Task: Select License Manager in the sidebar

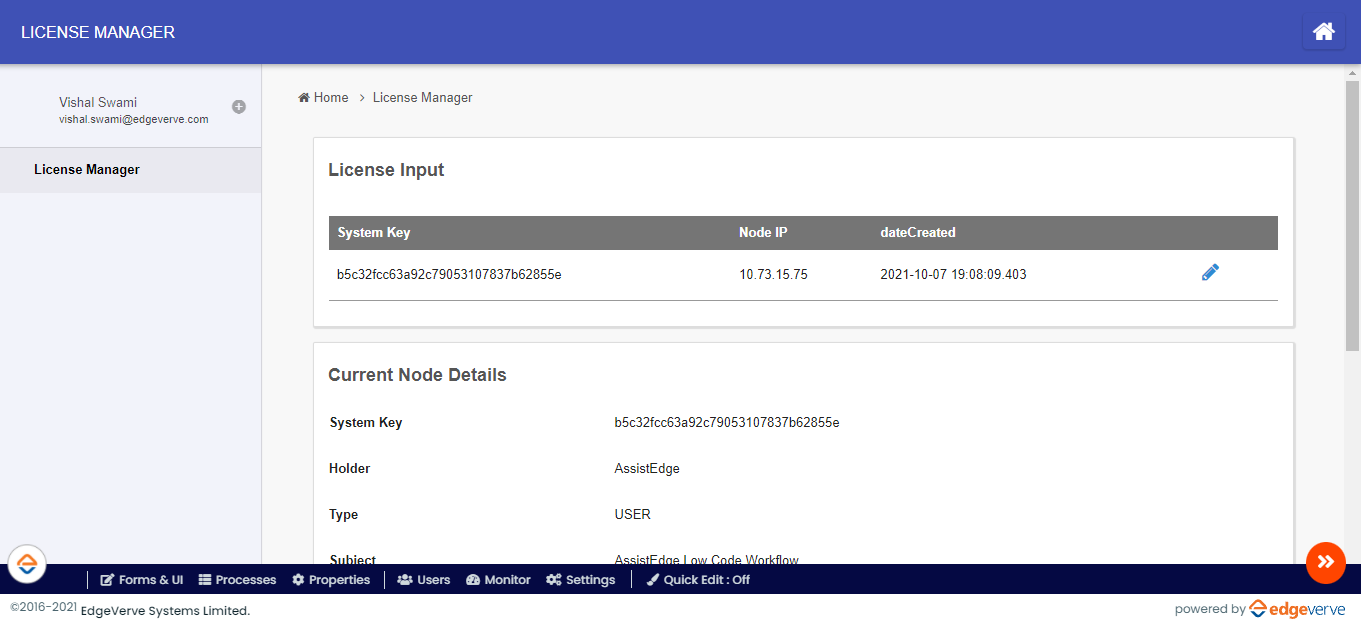Action: pos(87,170)
